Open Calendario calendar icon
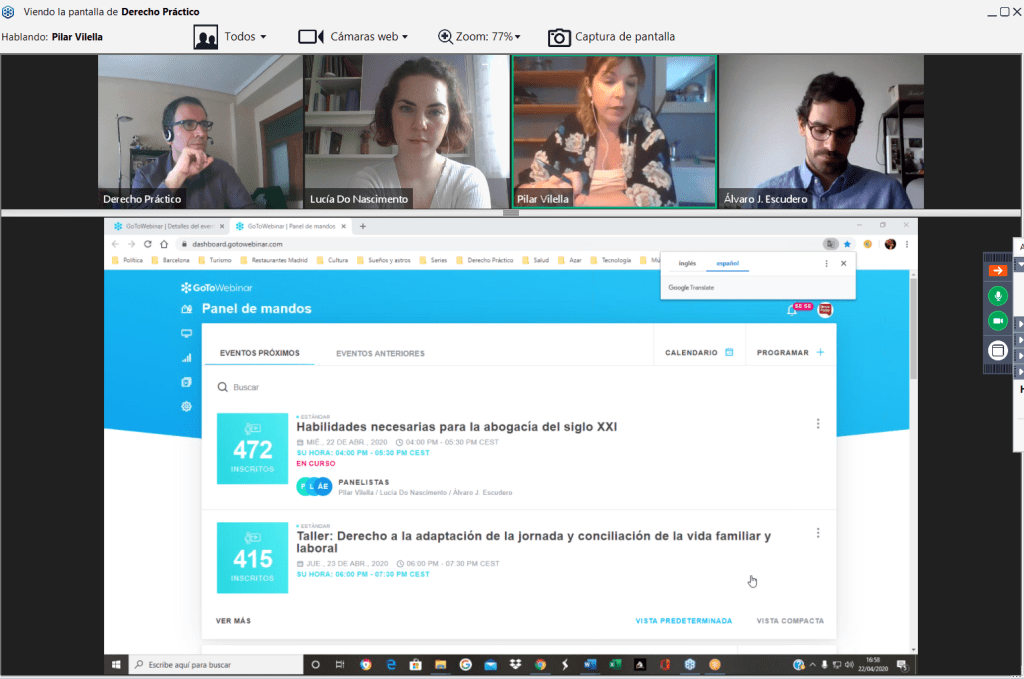This screenshot has width=1024, height=679. coord(729,352)
